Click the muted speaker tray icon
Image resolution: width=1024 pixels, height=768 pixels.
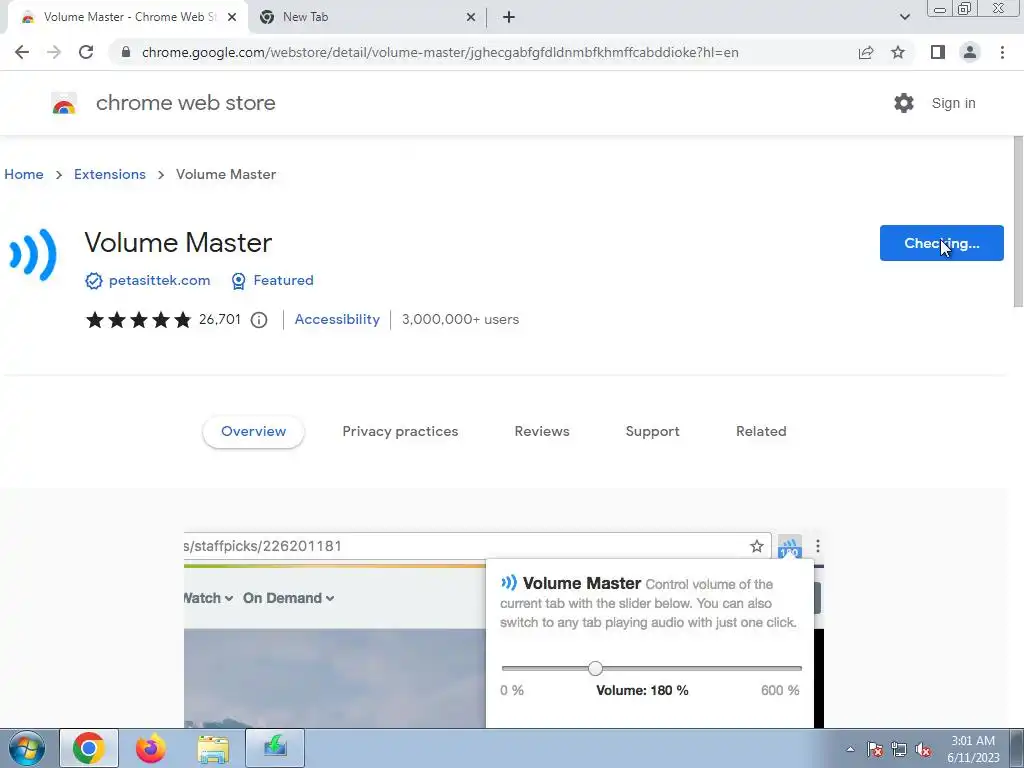923,749
